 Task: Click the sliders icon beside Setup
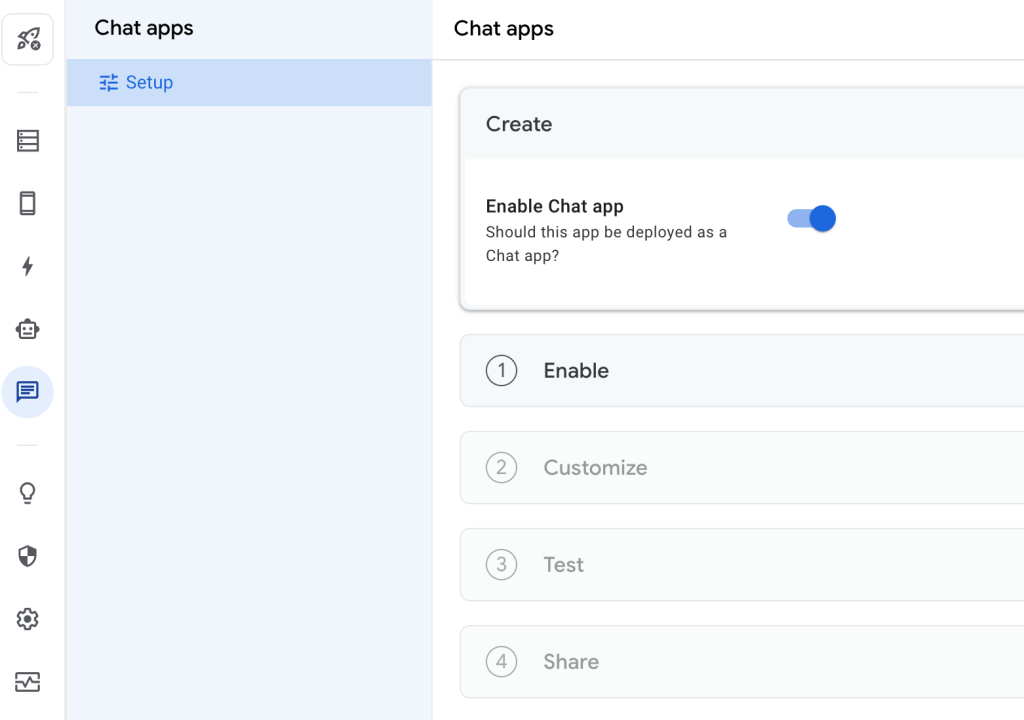[109, 83]
